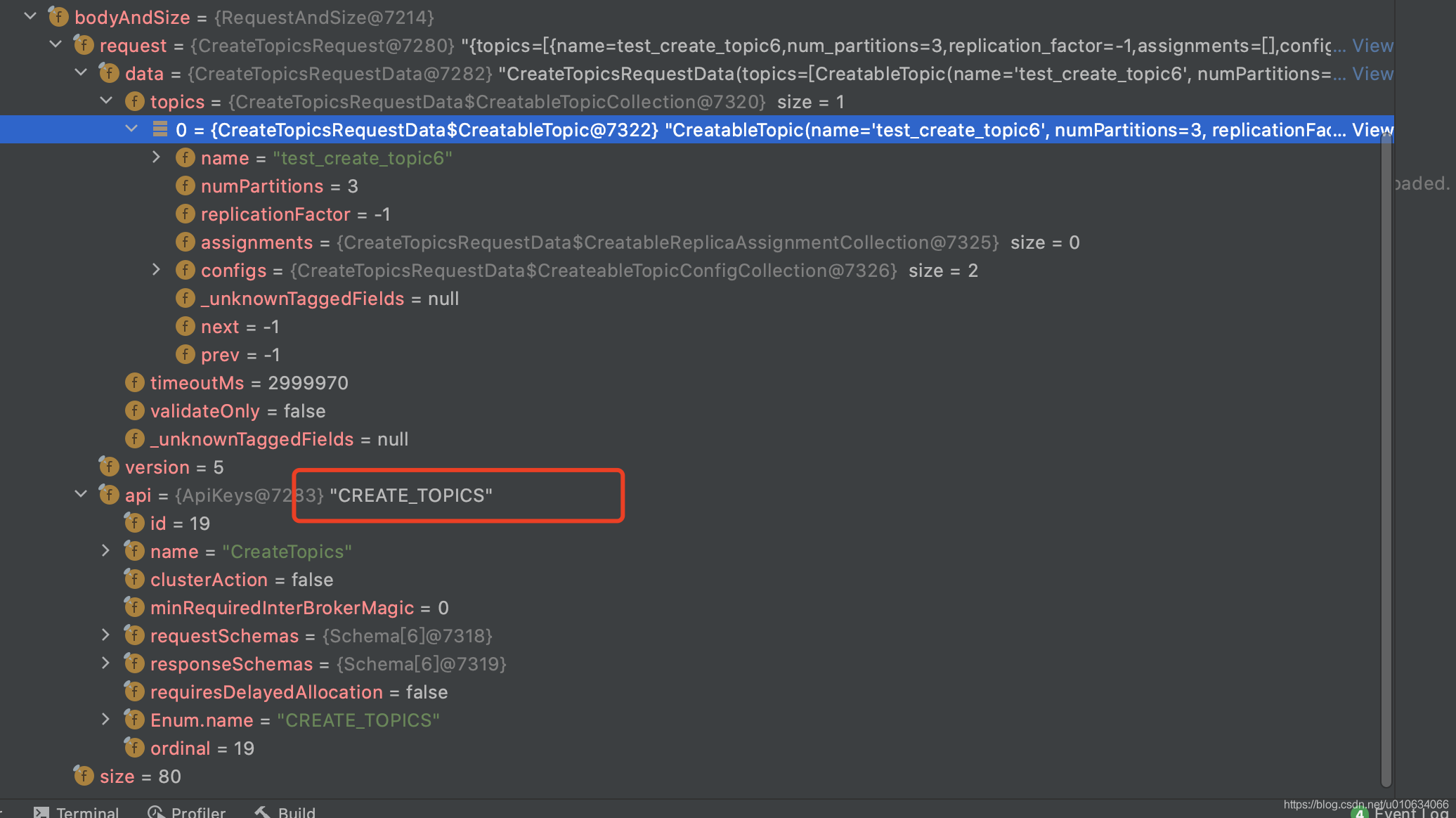Select the validateOnly = false row
The image size is (1456, 818).
pos(697,411)
